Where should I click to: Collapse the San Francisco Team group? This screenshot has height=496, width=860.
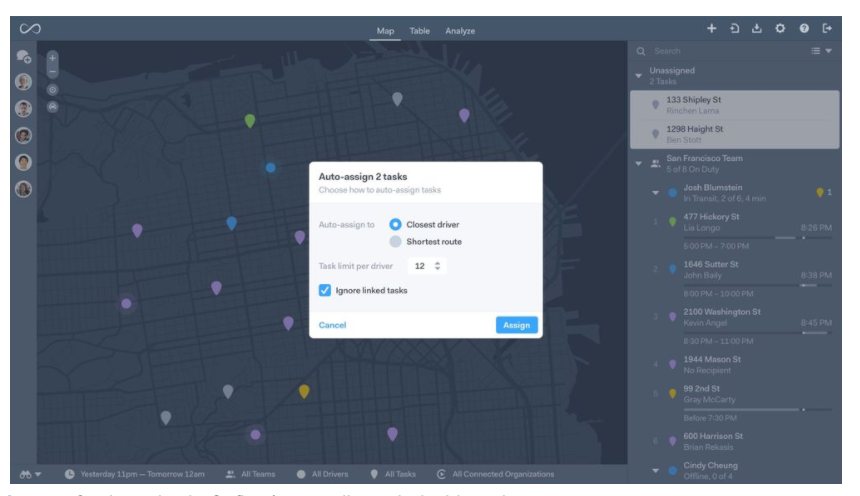[x=638, y=164]
